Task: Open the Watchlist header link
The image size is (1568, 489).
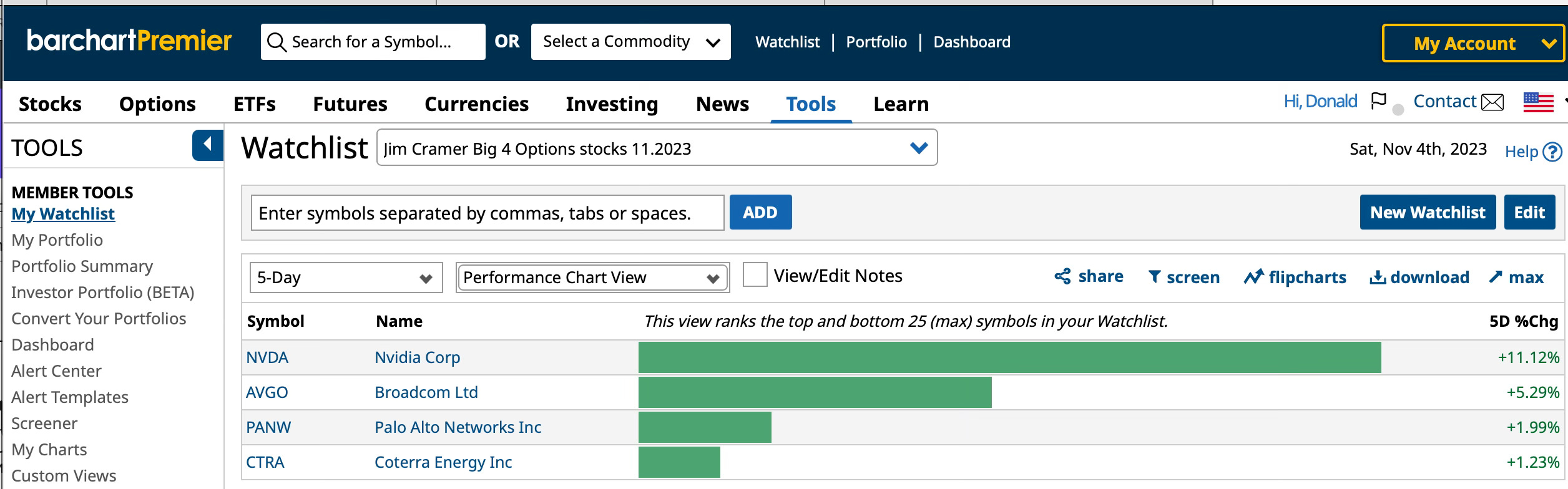Action: tap(787, 42)
